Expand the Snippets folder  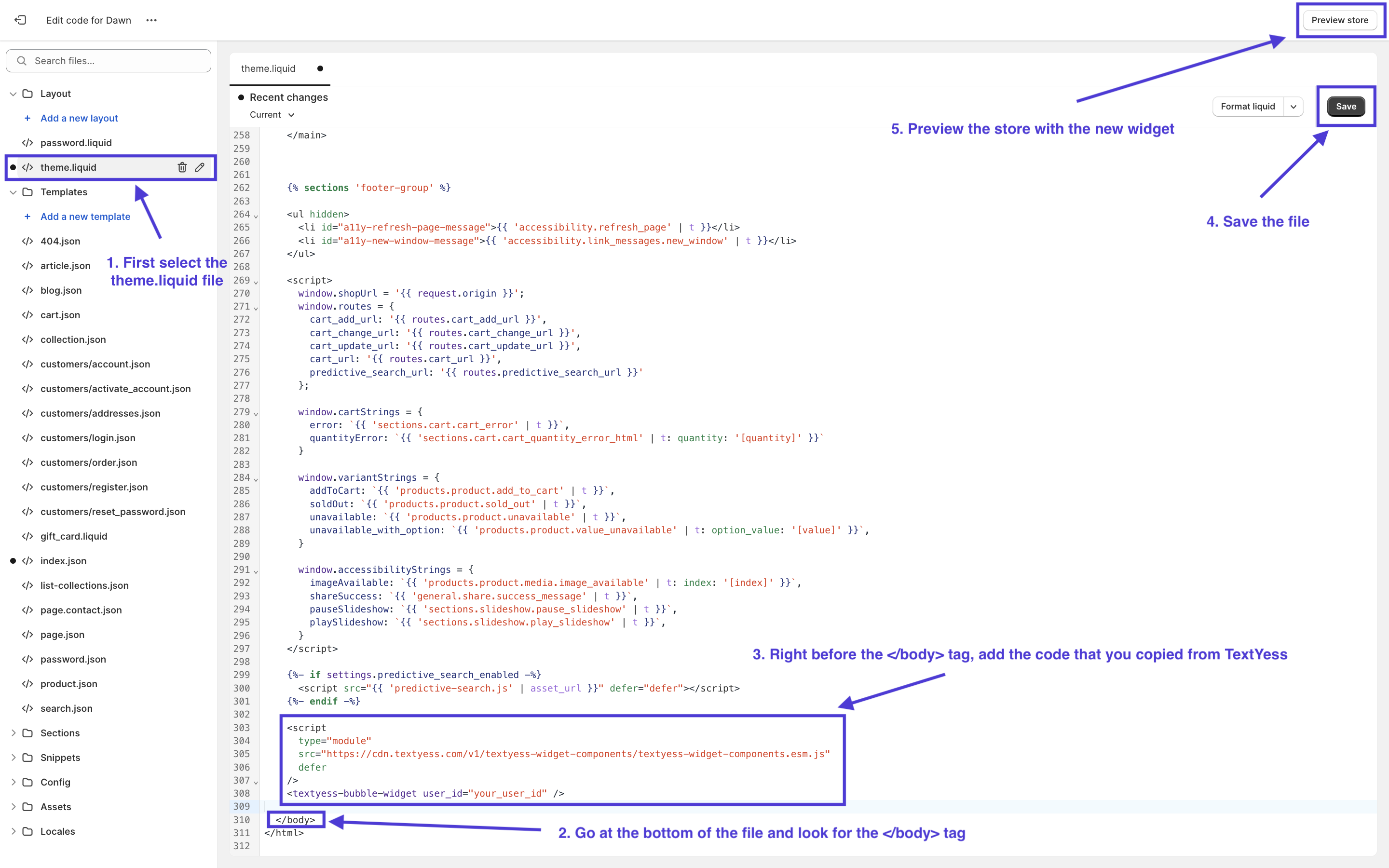[x=13, y=758]
